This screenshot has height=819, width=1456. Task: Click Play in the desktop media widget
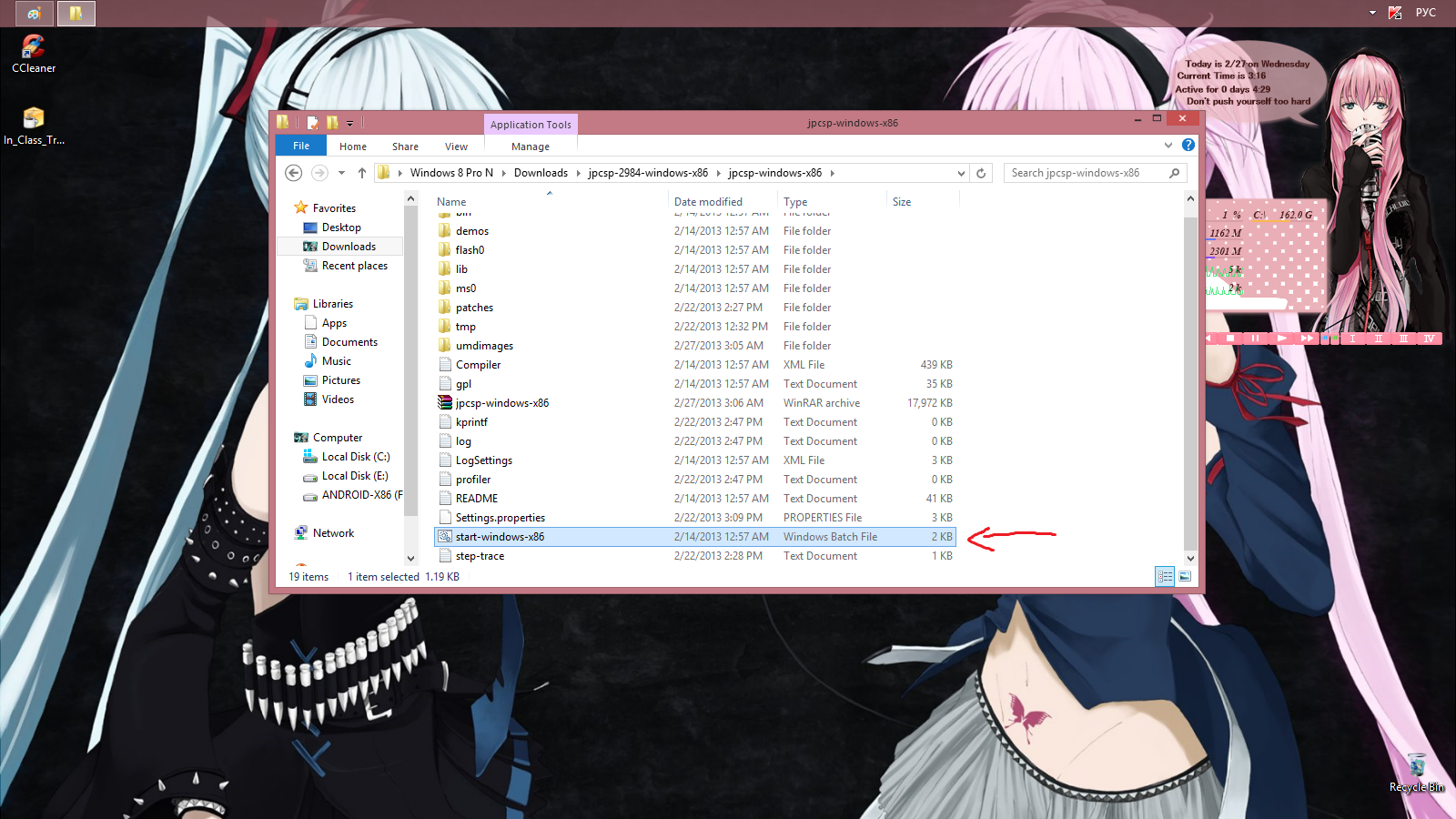(x=1281, y=339)
